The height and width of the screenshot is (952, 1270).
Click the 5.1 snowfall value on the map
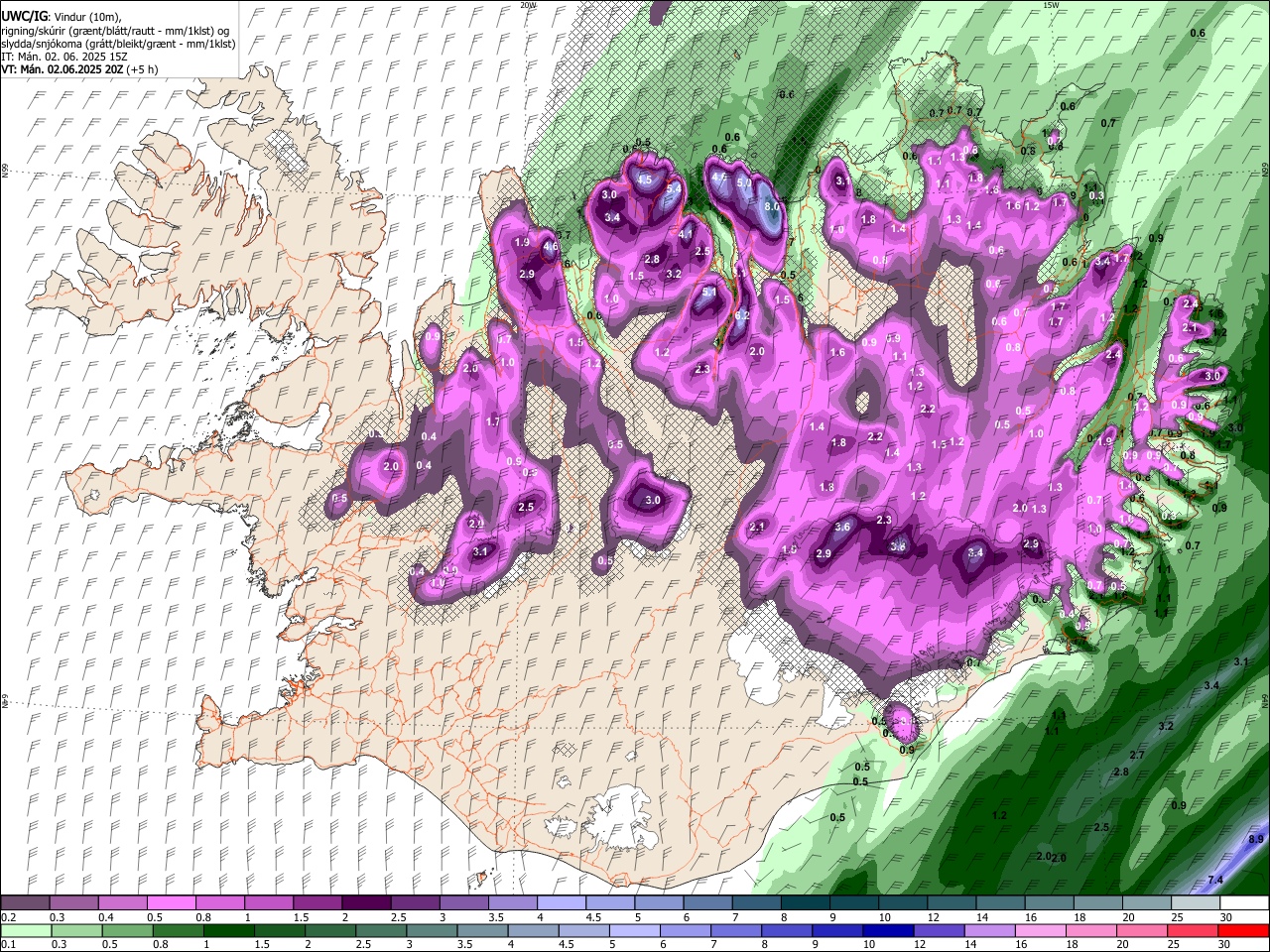pyautogui.click(x=709, y=293)
